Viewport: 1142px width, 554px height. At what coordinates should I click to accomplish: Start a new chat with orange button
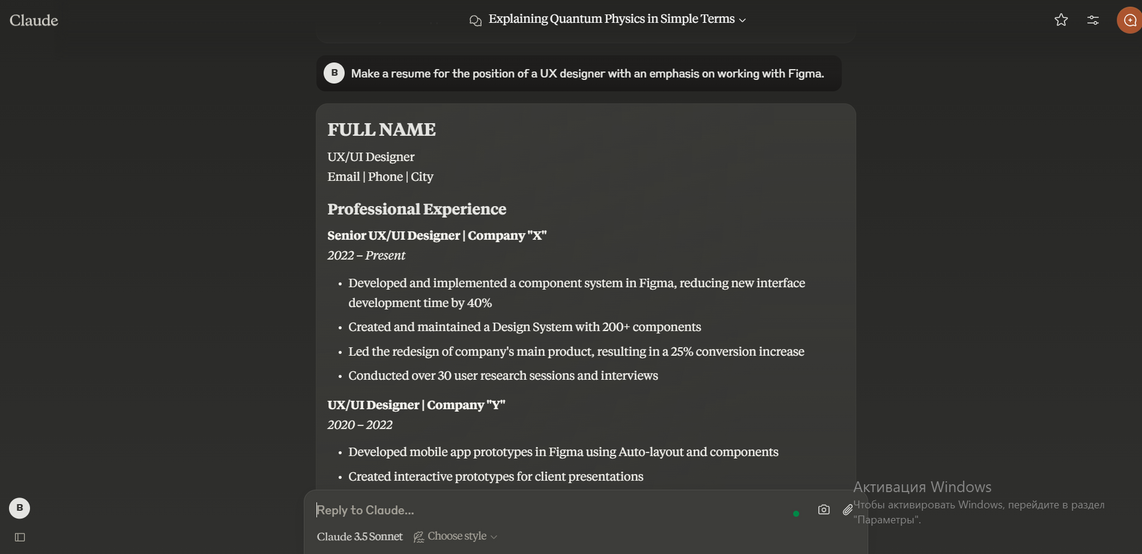pyautogui.click(x=1129, y=20)
